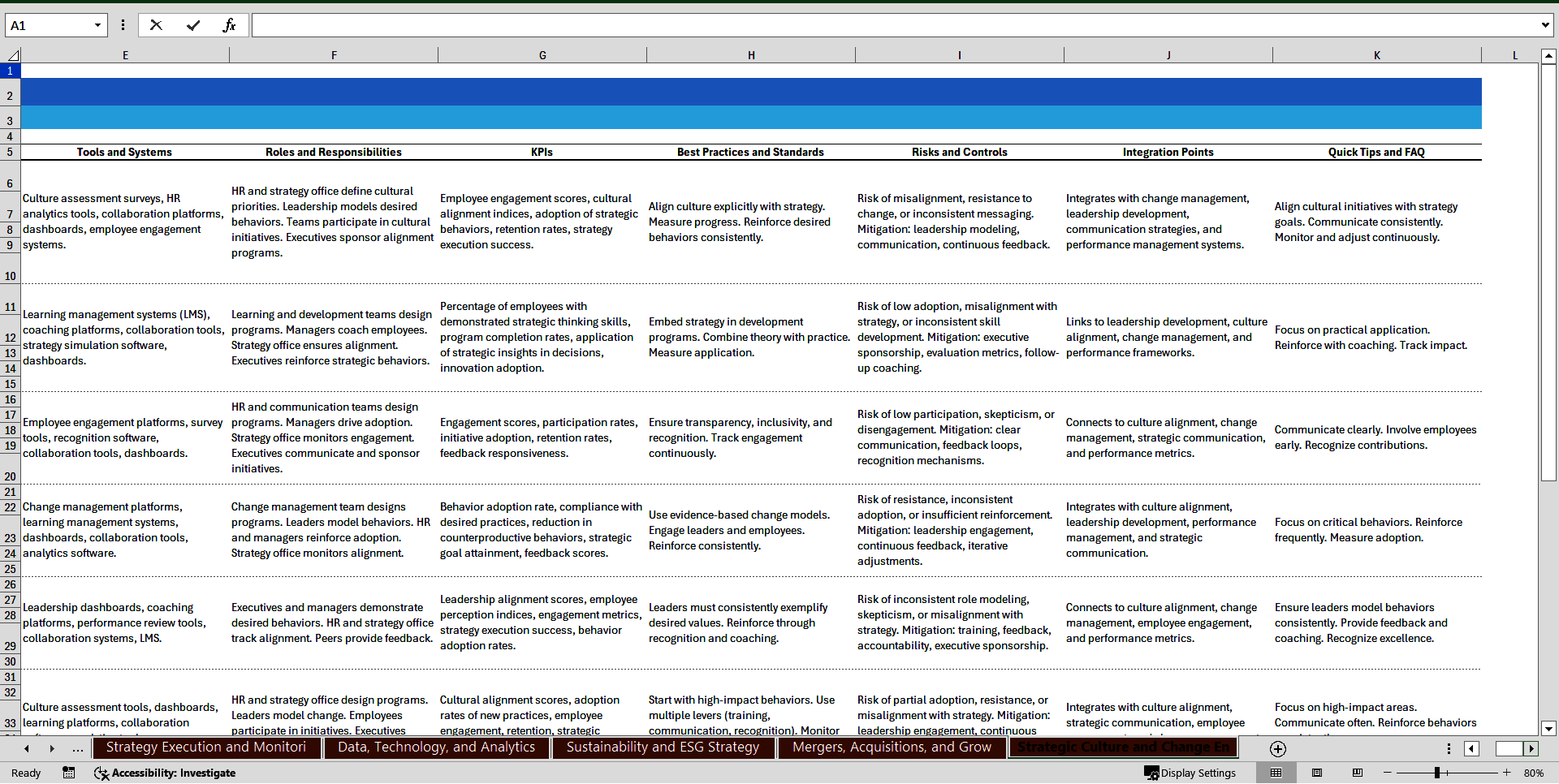Select the Insert Function (fx) icon
The height and width of the screenshot is (784, 1559).
[x=230, y=25]
